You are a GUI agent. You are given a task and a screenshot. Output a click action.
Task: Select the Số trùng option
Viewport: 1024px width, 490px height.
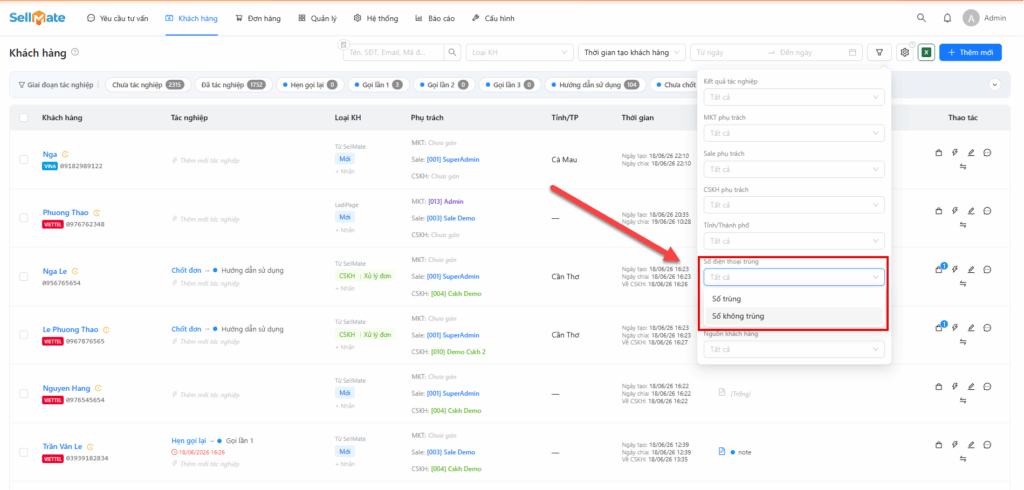793,299
